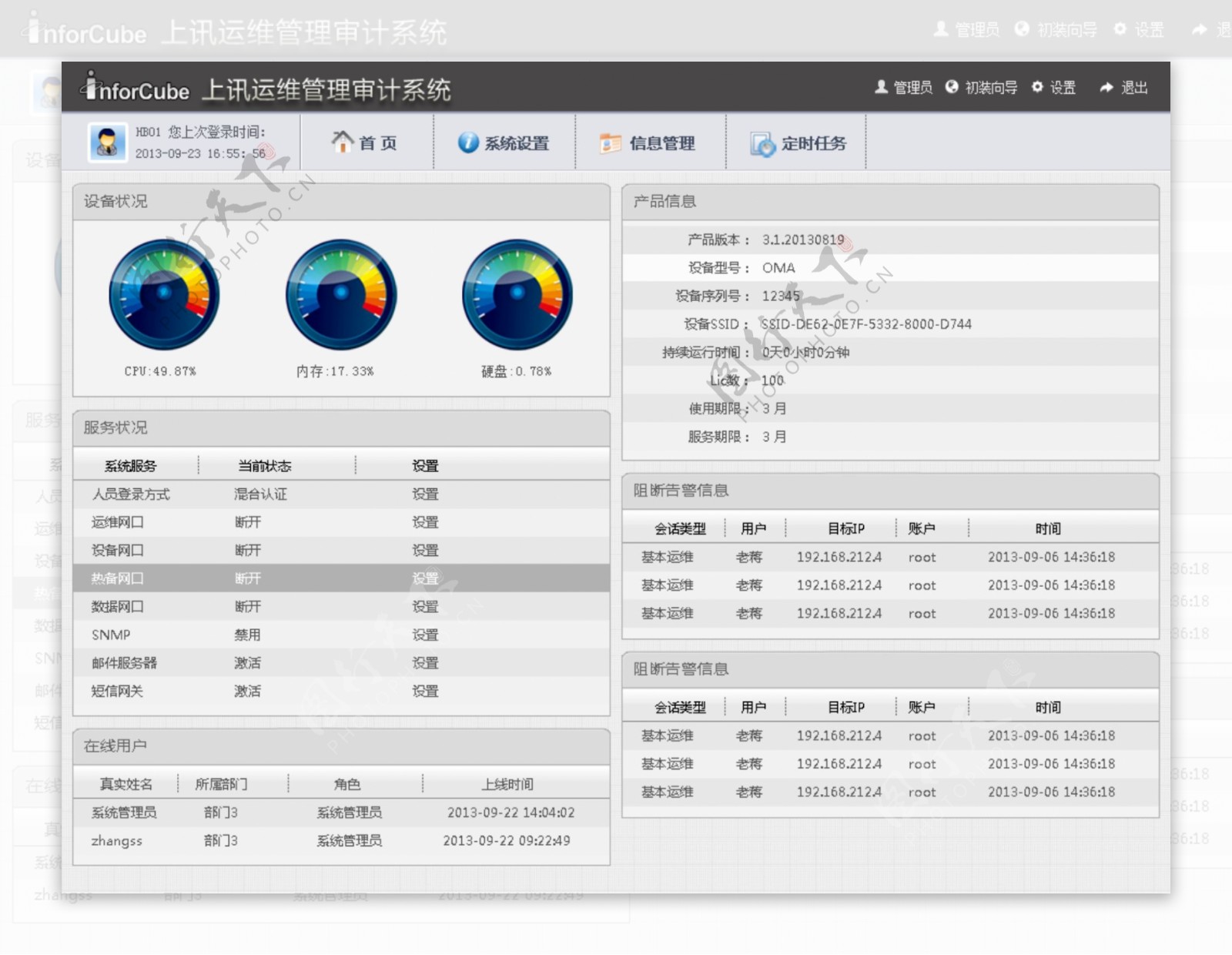The width and height of the screenshot is (1232, 955).
Task: Click the first 阻断告警信息 panel header
Action: pyautogui.click(x=890, y=491)
